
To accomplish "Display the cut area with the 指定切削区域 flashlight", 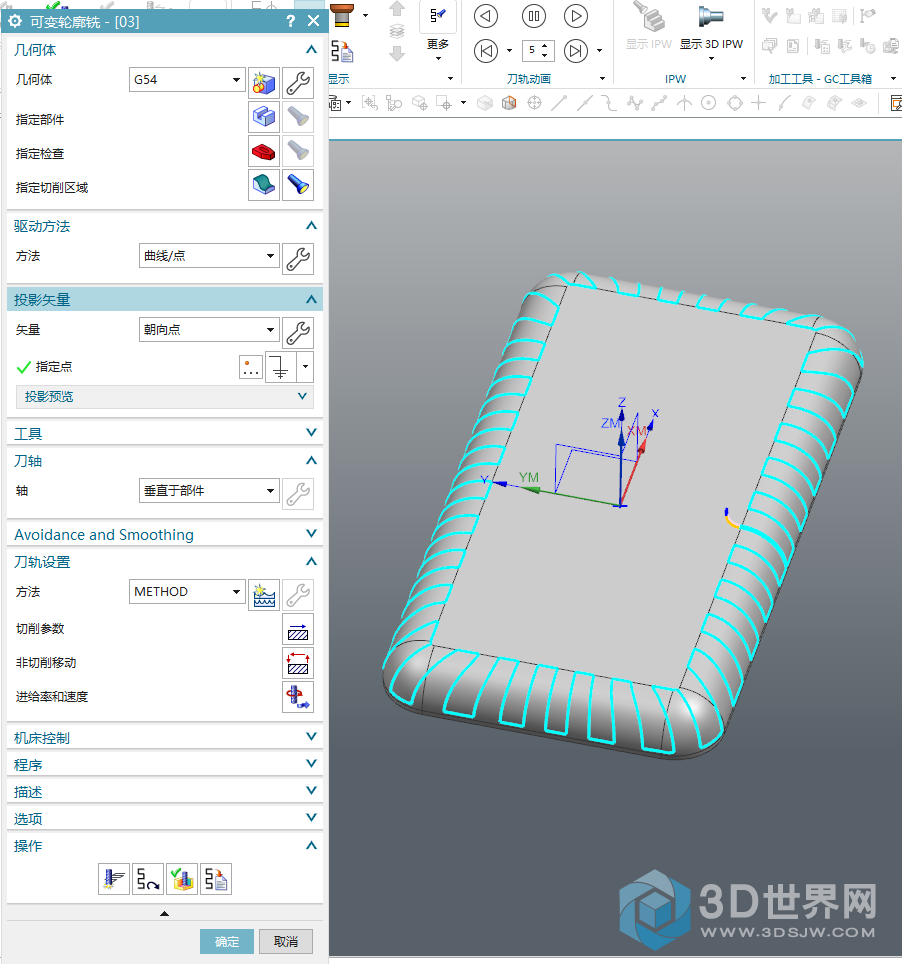I will click(298, 184).
